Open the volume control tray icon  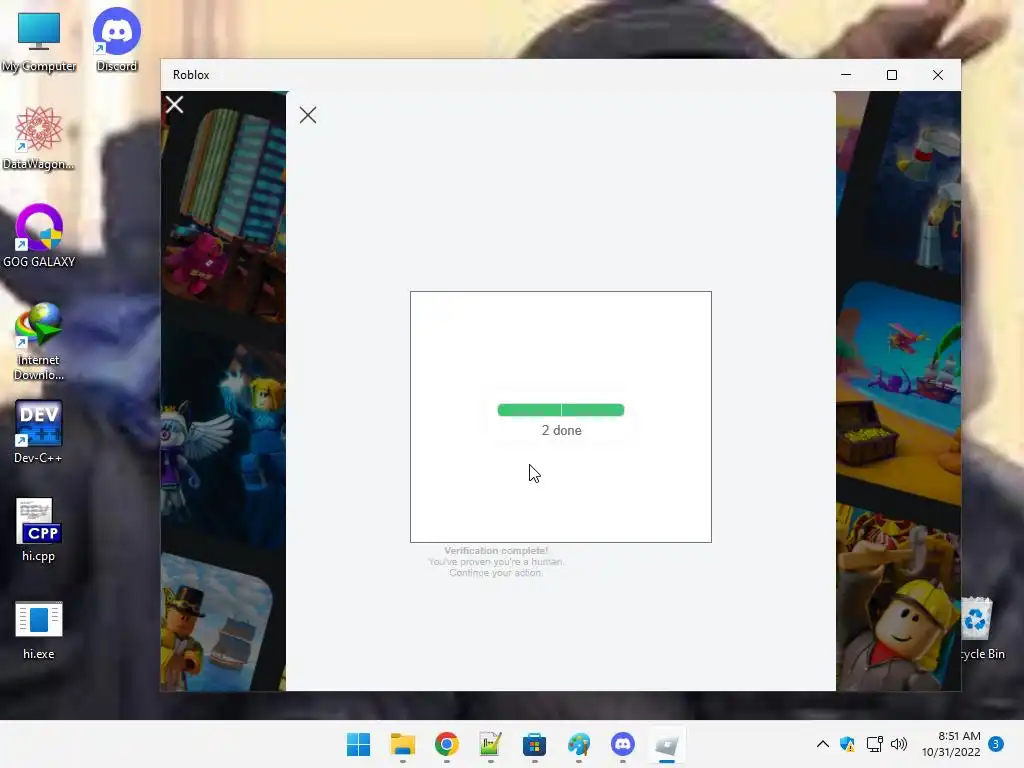(x=899, y=744)
